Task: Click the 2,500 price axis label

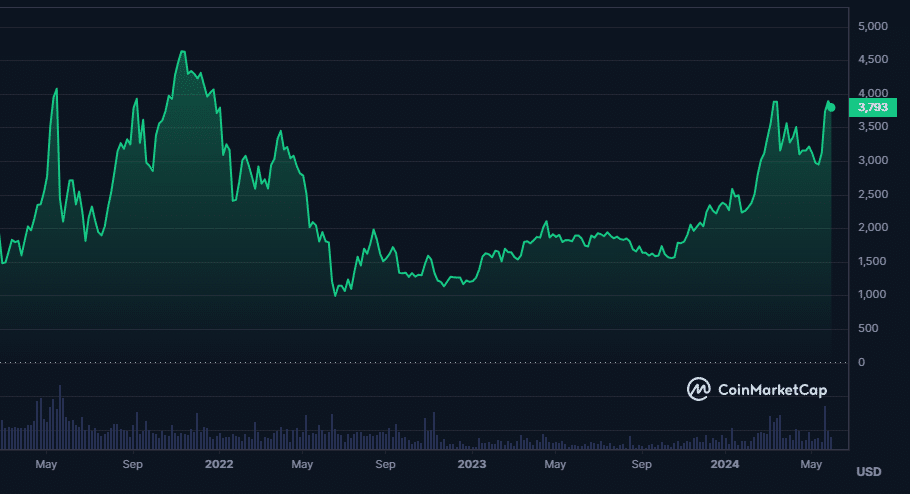Action: pos(874,194)
